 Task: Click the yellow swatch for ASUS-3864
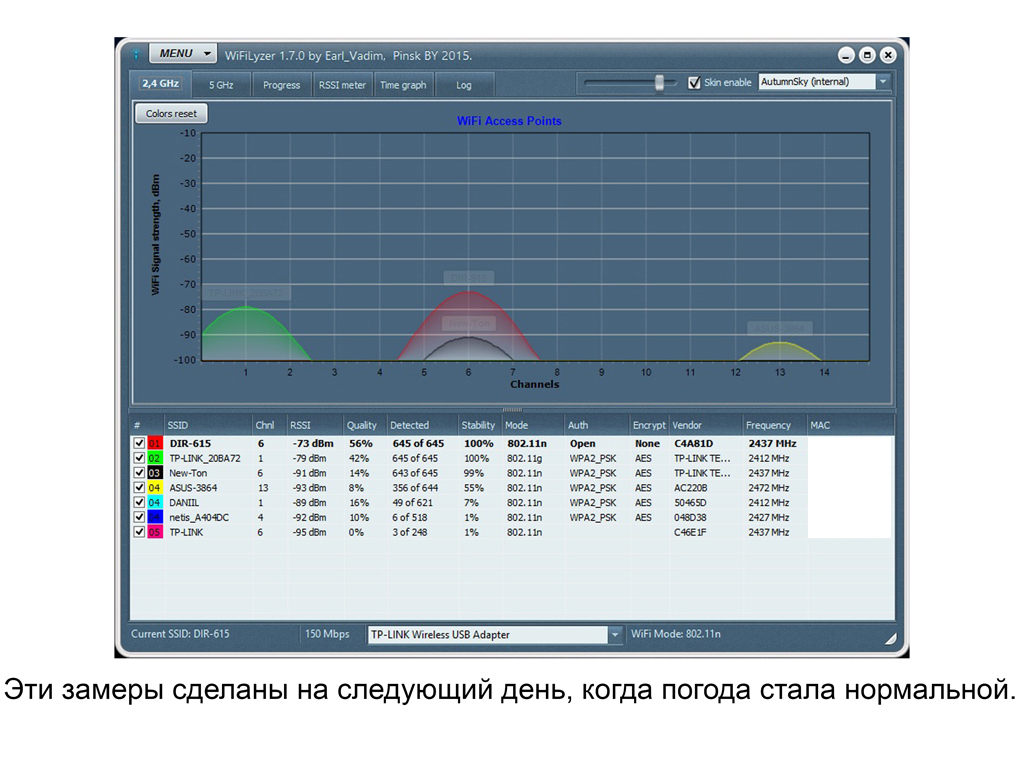[154, 488]
